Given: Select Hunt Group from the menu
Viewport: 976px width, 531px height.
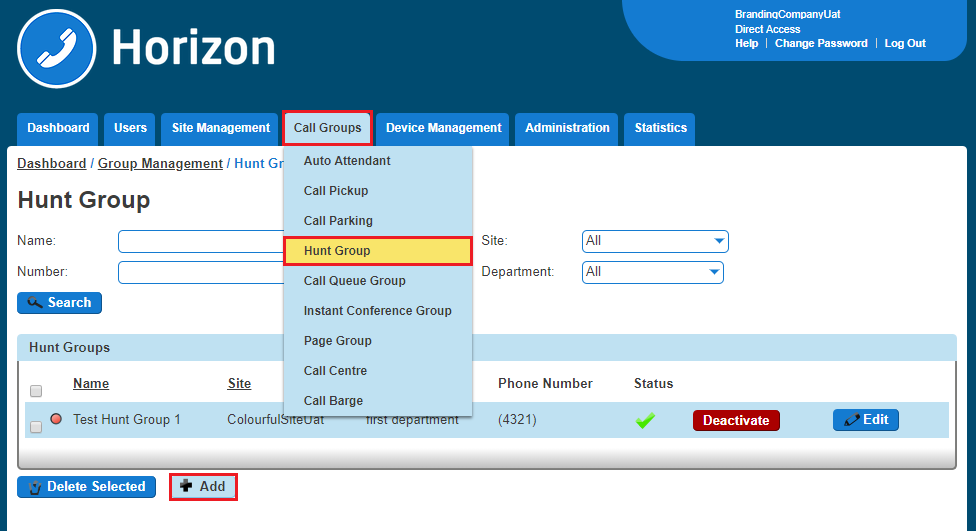Looking at the screenshot, I should click(378, 251).
